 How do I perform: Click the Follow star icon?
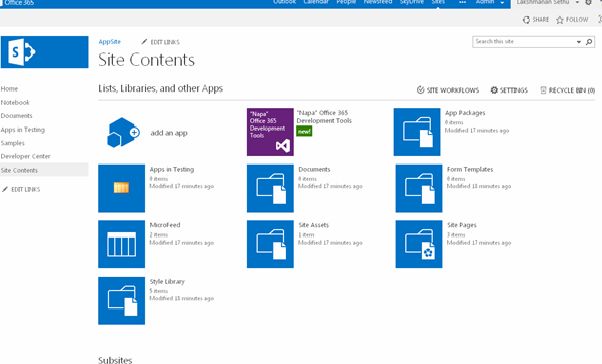(560, 20)
